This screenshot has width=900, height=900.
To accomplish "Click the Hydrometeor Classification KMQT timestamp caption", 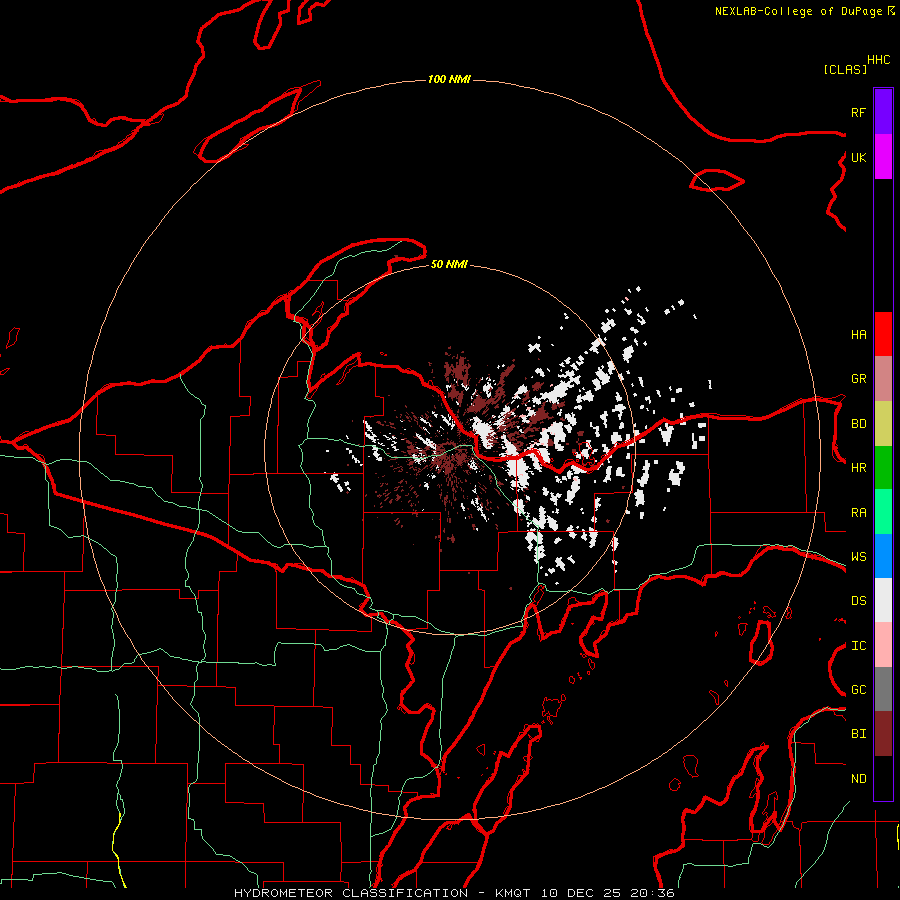I will [454, 893].
